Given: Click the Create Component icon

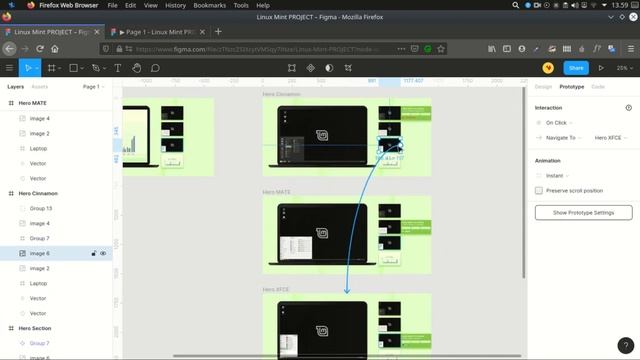Looking at the screenshot, I should click(x=311, y=68).
